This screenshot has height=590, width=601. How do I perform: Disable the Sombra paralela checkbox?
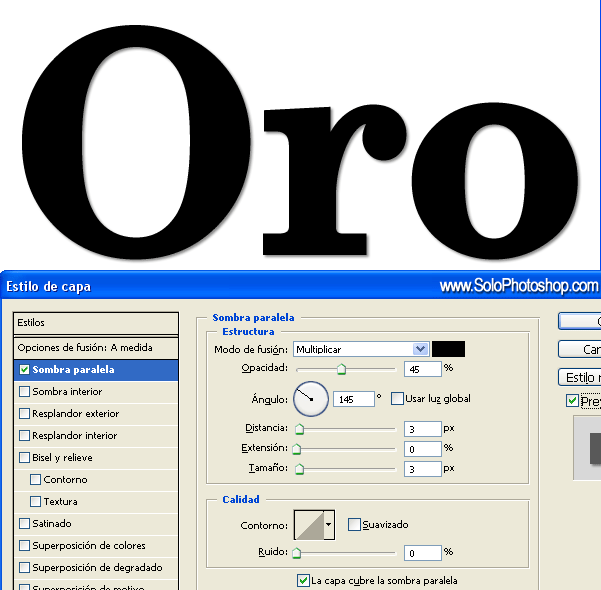(25, 370)
